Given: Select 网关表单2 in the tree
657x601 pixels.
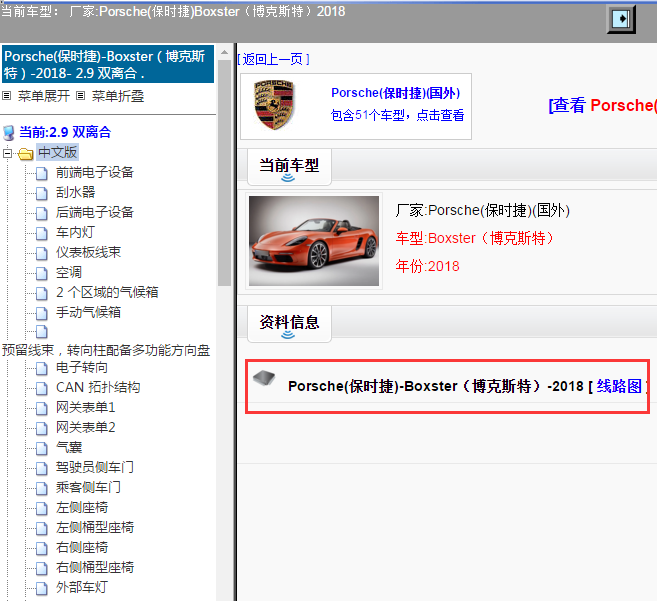Looking at the screenshot, I should point(85,427).
